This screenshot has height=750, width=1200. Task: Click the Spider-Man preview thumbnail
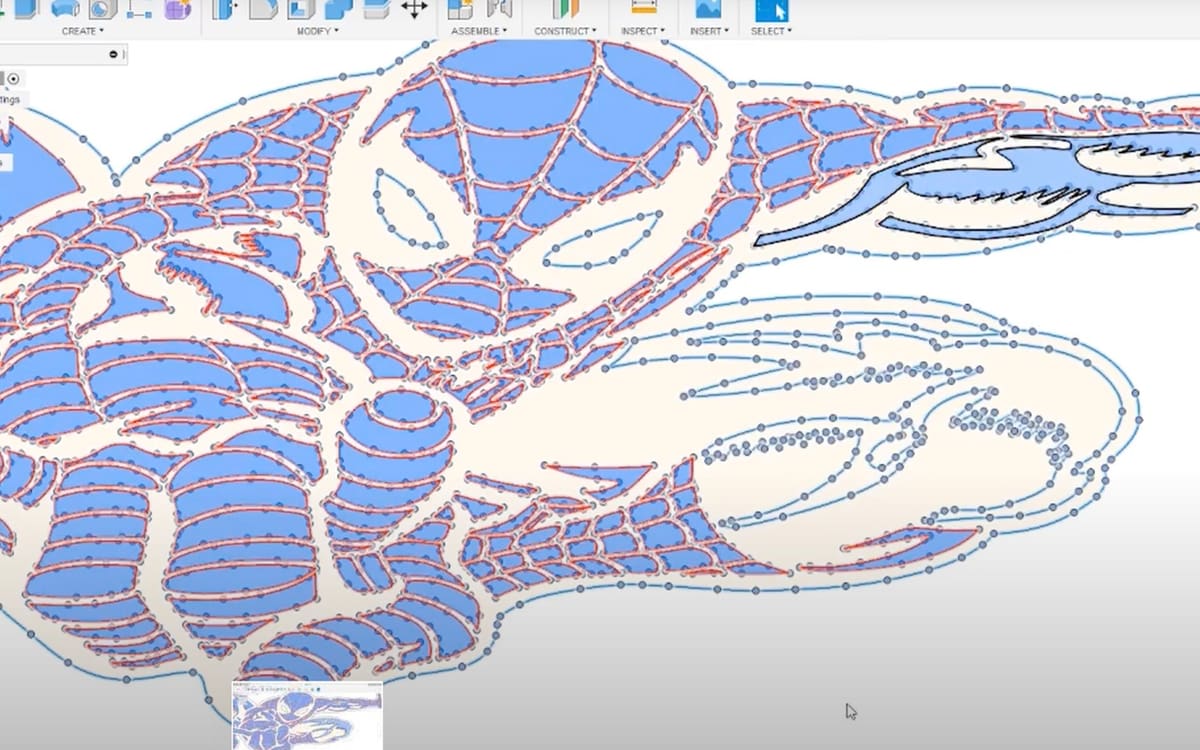point(307,715)
